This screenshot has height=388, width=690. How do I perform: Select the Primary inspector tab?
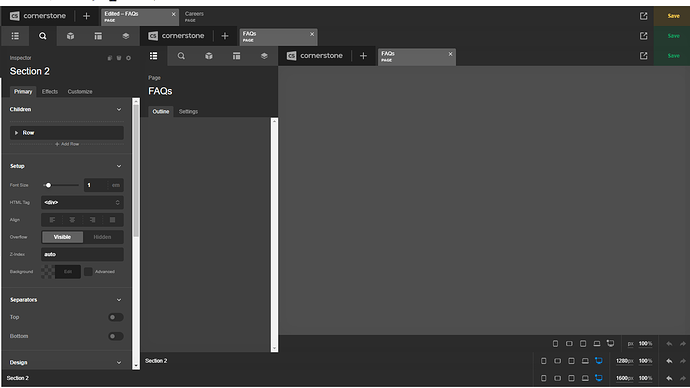23,92
